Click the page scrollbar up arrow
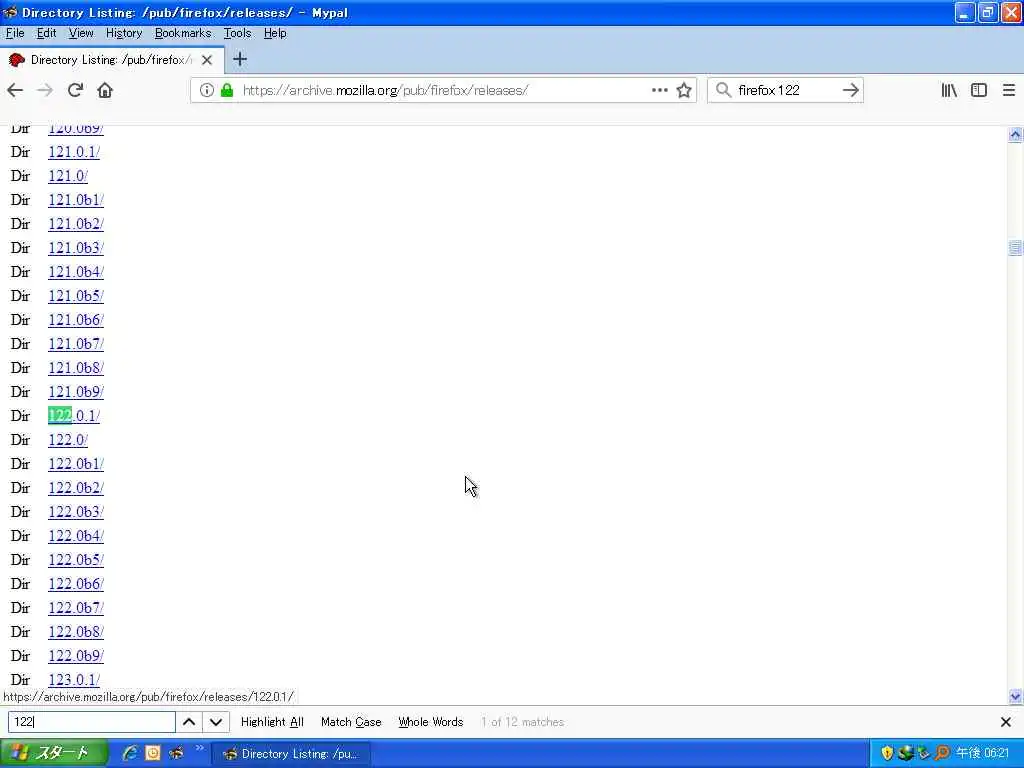This screenshot has width=1024, height=768. (x=1015, y=135)
